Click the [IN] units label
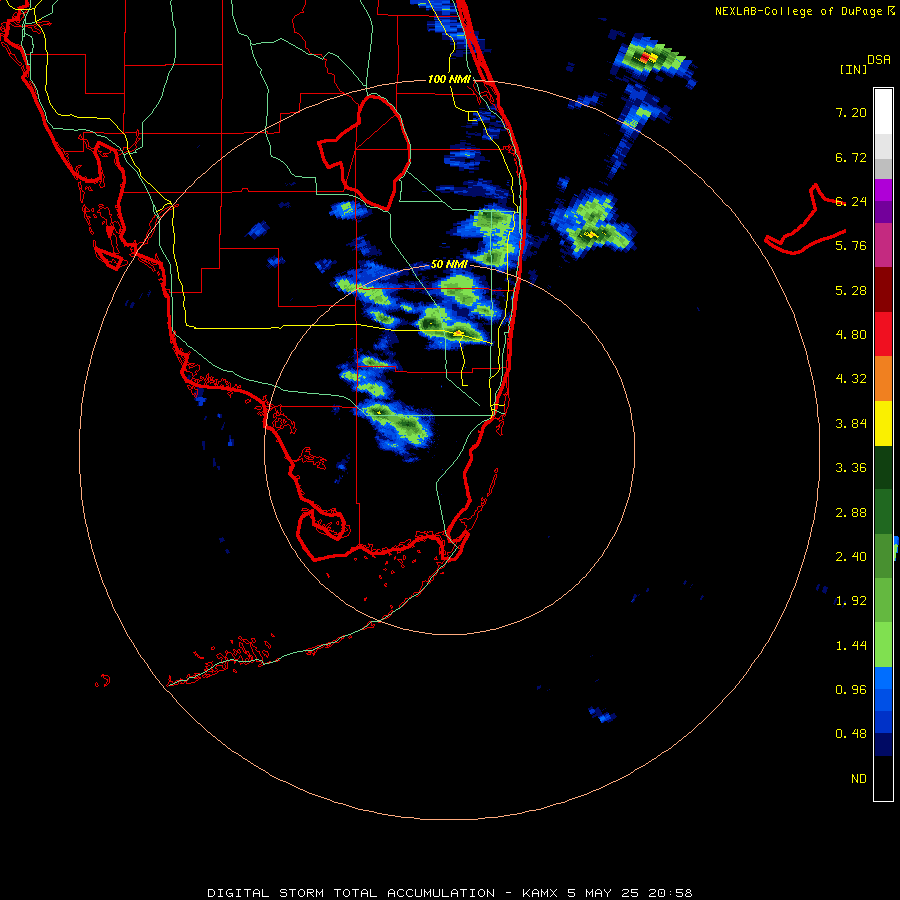Screen dimensions: 900x900 point(853,69)
